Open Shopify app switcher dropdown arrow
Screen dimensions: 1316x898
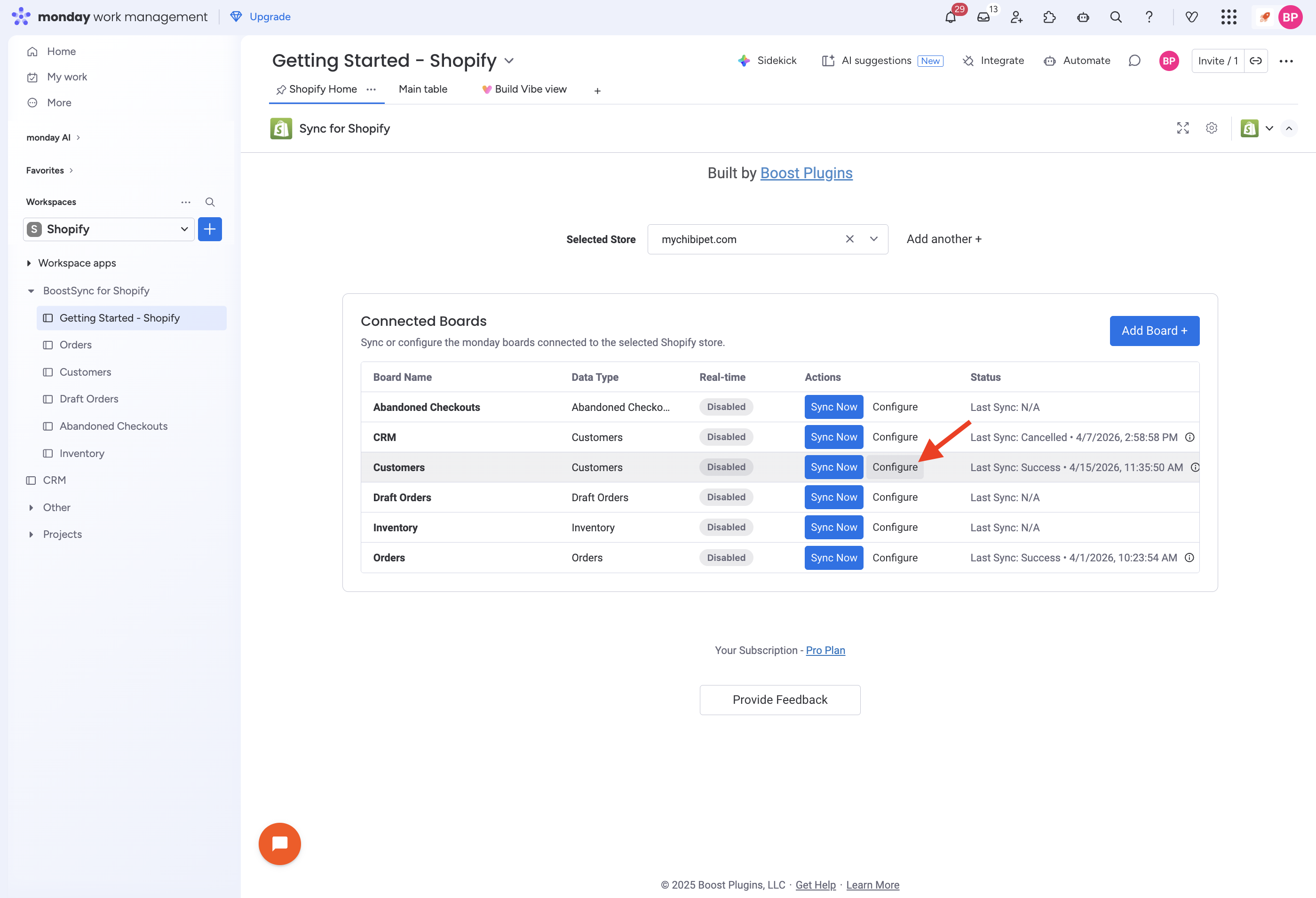pos(1269,128)
